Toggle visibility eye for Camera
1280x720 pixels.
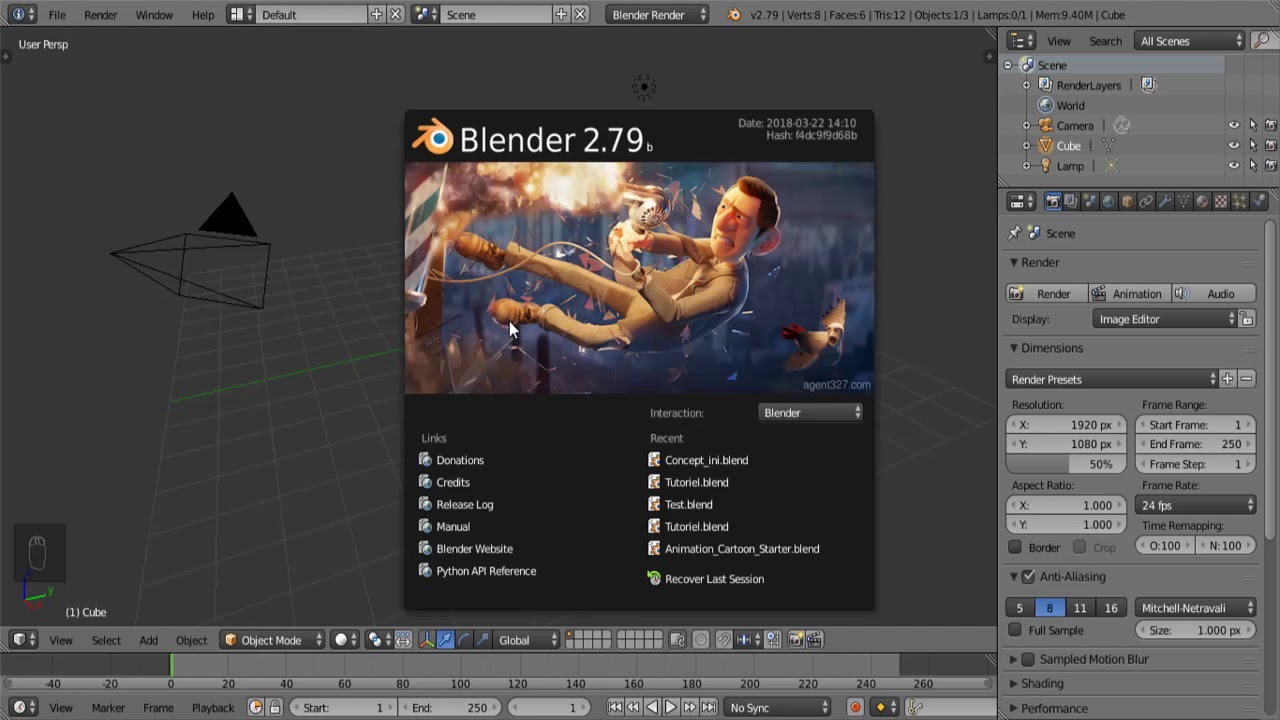1234,125
